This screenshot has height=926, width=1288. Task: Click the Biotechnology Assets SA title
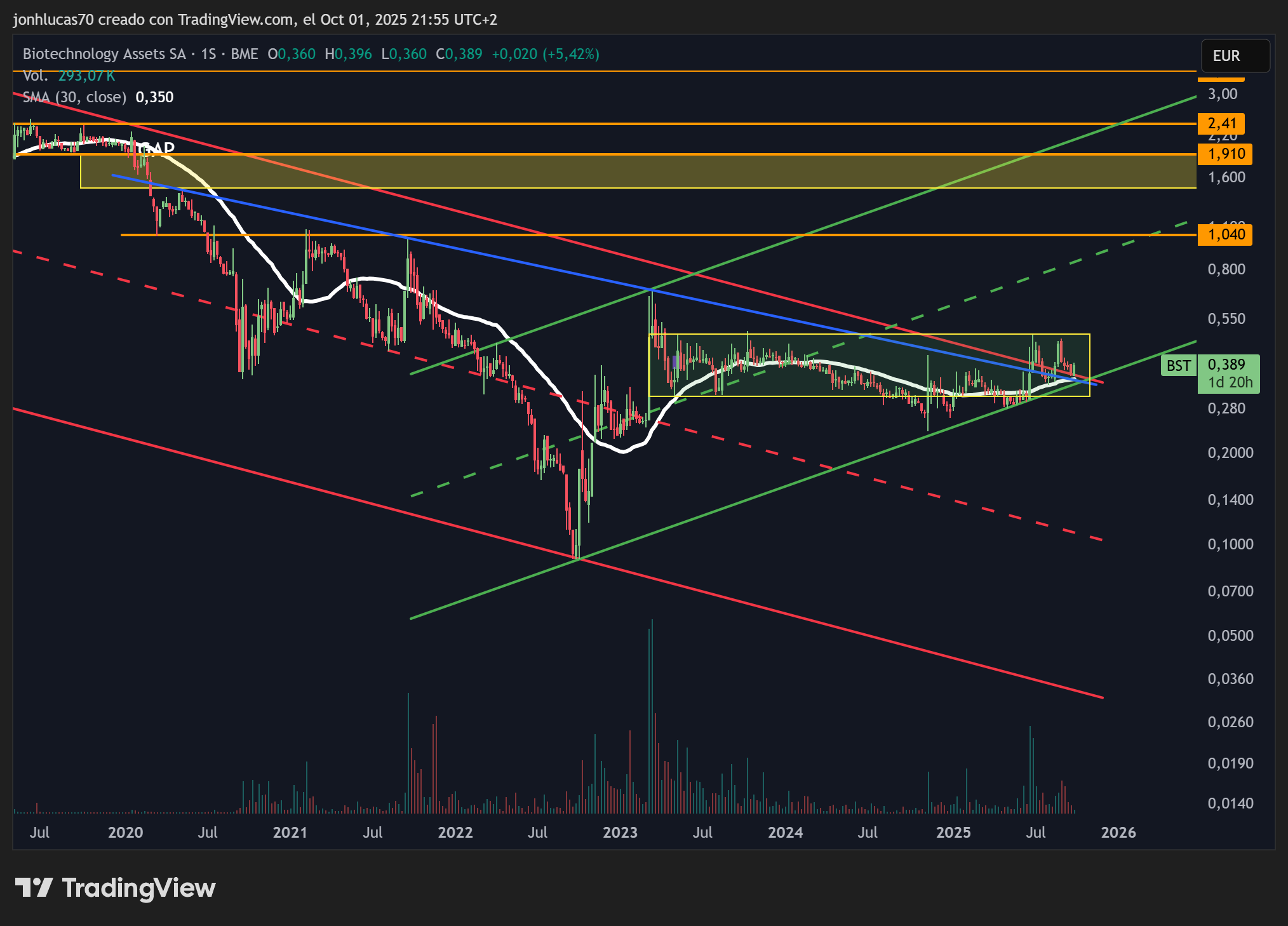tap(104, 54)
